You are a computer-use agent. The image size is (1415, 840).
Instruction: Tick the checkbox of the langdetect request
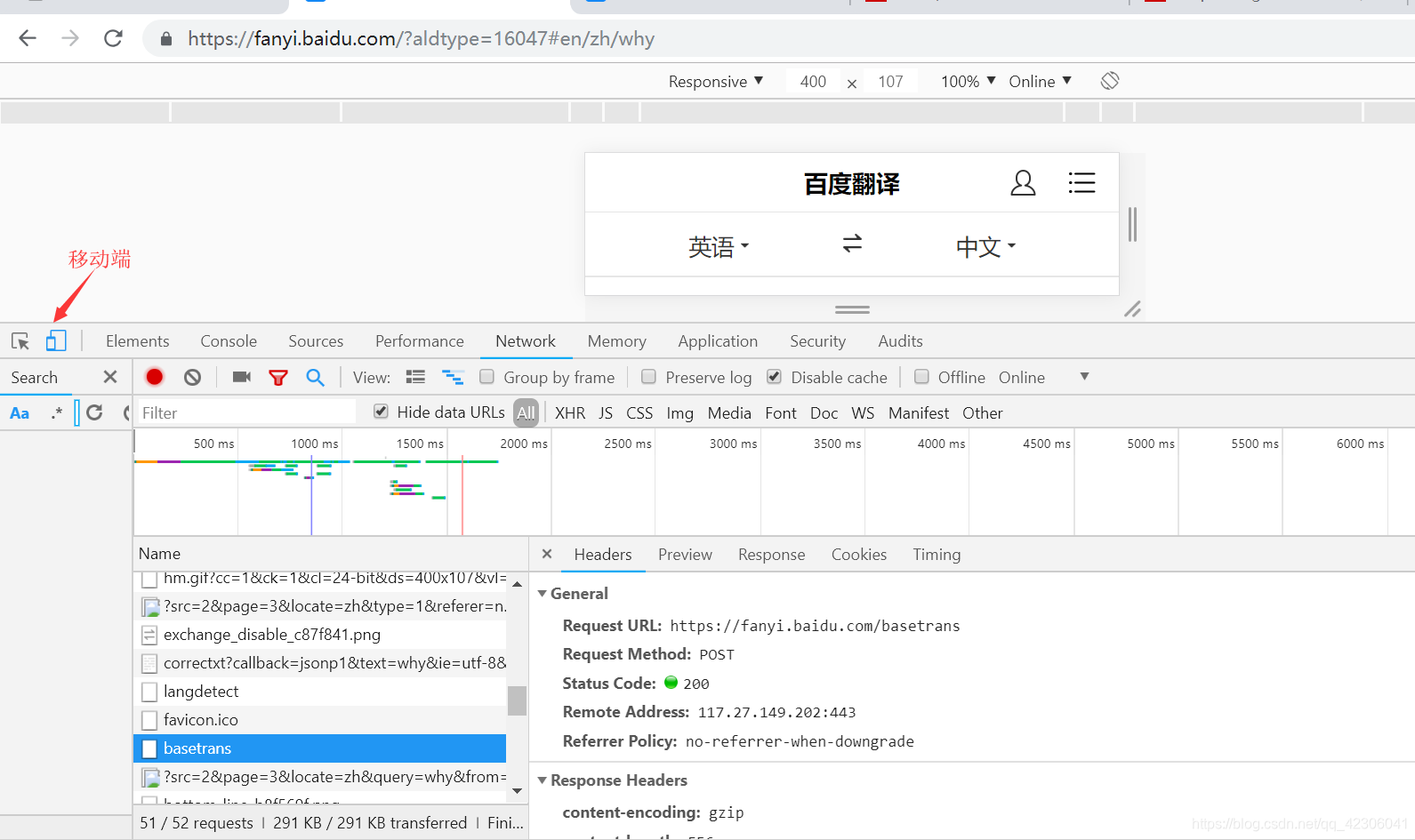[x=149, y=692]
